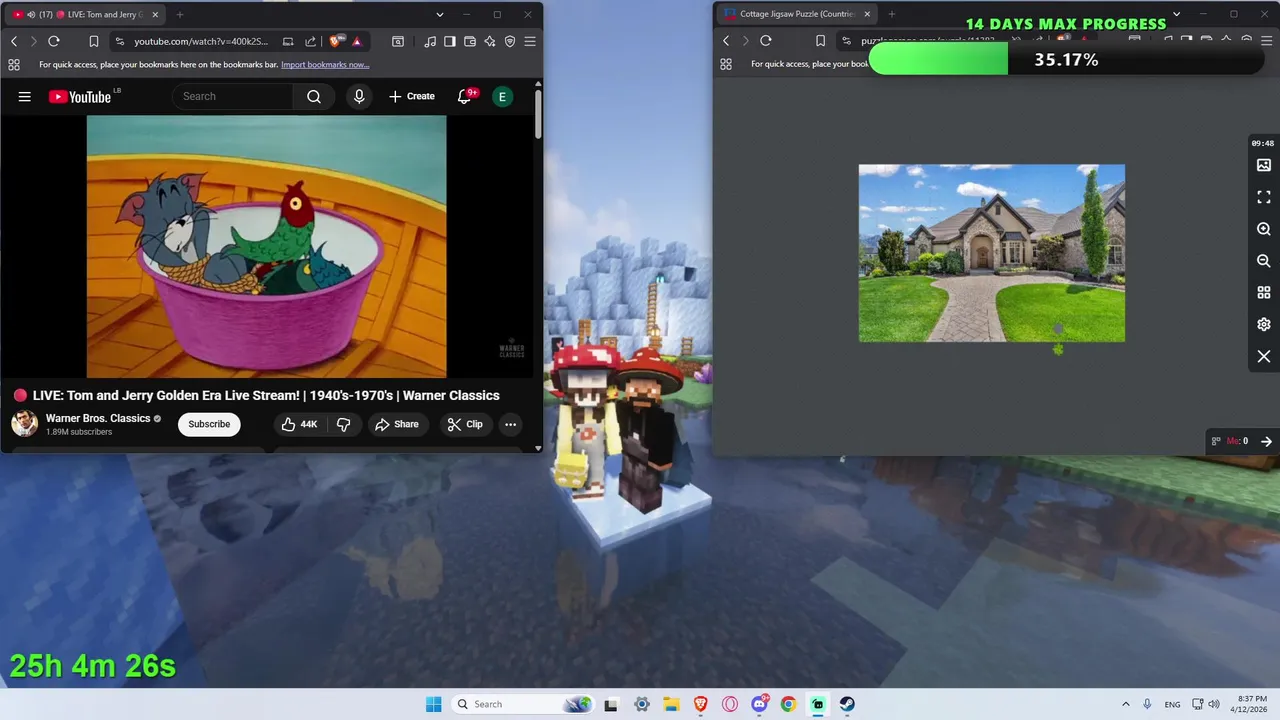
Task: Zoom in on the jigsaw puzzle
Action: pyautogui.click(x=1264, y=229)
